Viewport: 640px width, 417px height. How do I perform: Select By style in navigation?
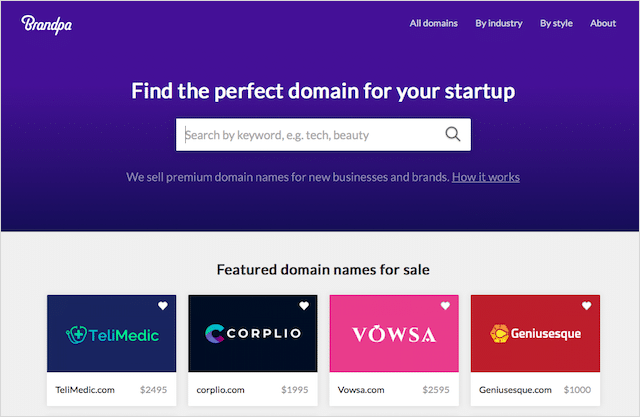pyautogui.click(x=556, y=23)
